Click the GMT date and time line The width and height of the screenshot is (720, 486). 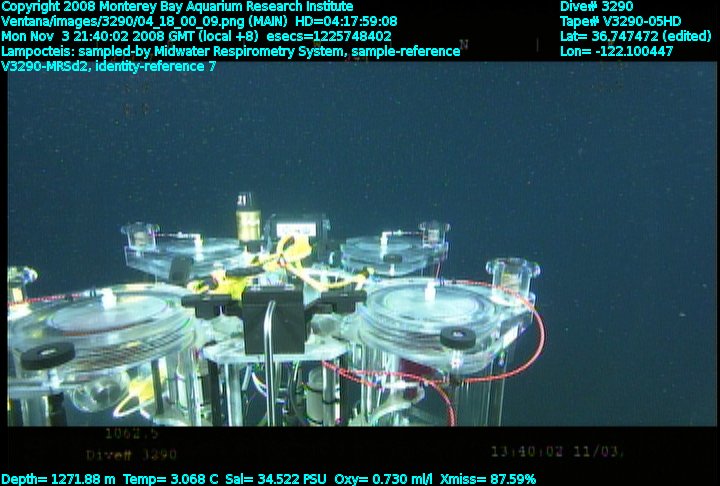click(197, 36)
